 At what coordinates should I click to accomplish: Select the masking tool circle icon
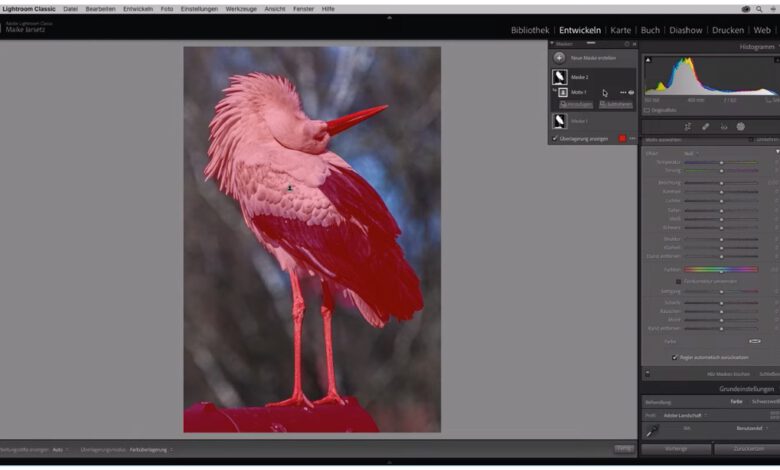tap(741, 127)
